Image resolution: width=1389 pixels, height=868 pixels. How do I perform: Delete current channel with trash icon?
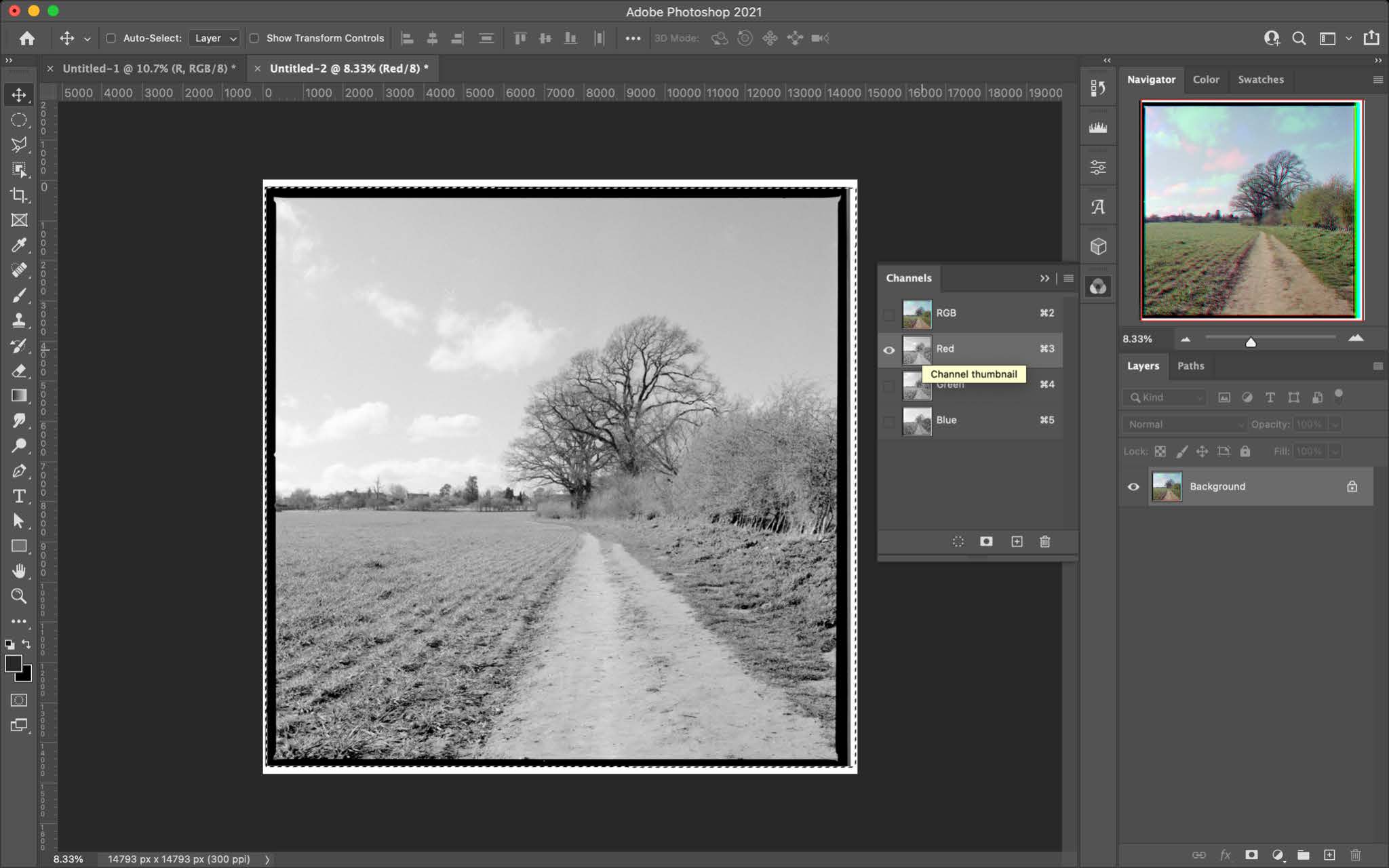pos(1044,541)
